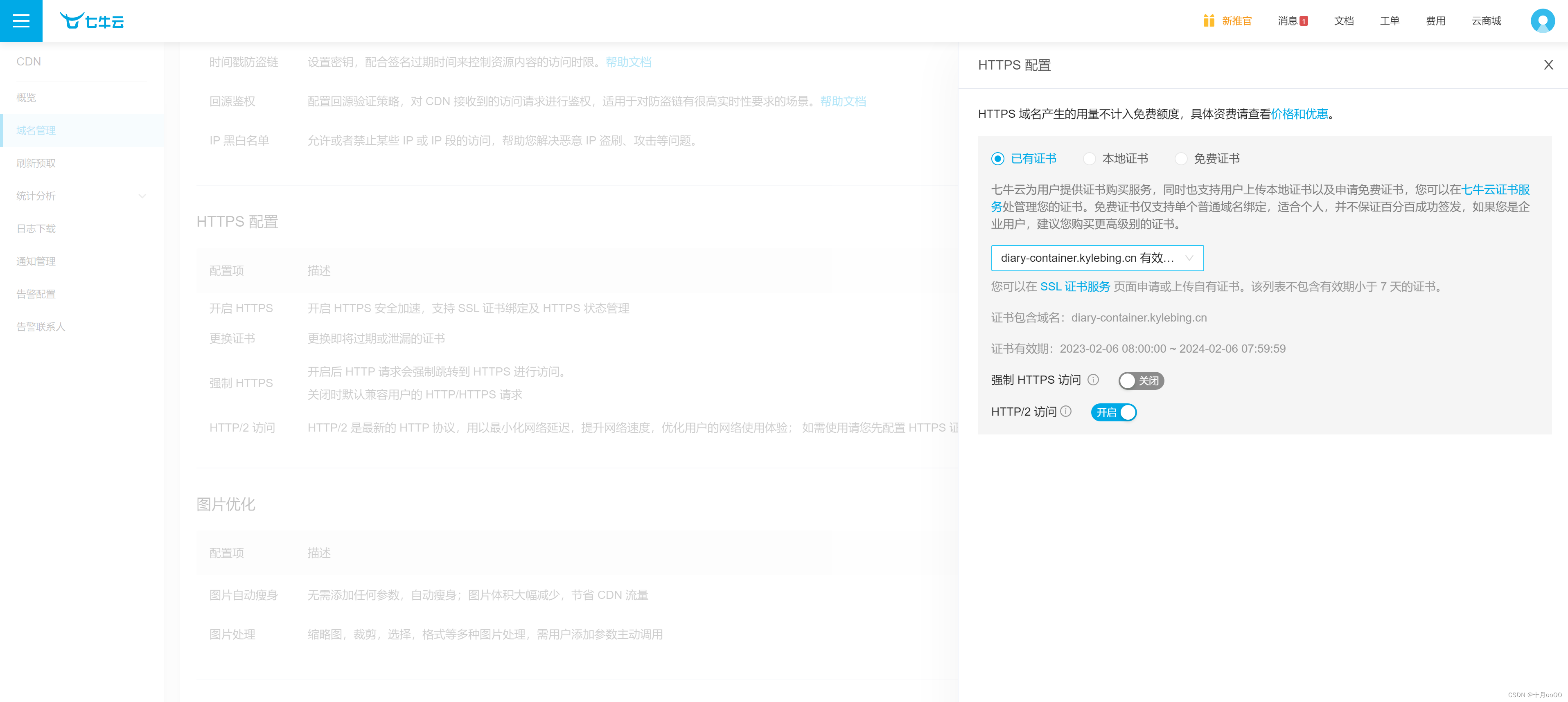Open the hamburger menu icon
1568x702 pixels.
click(21, 21)
